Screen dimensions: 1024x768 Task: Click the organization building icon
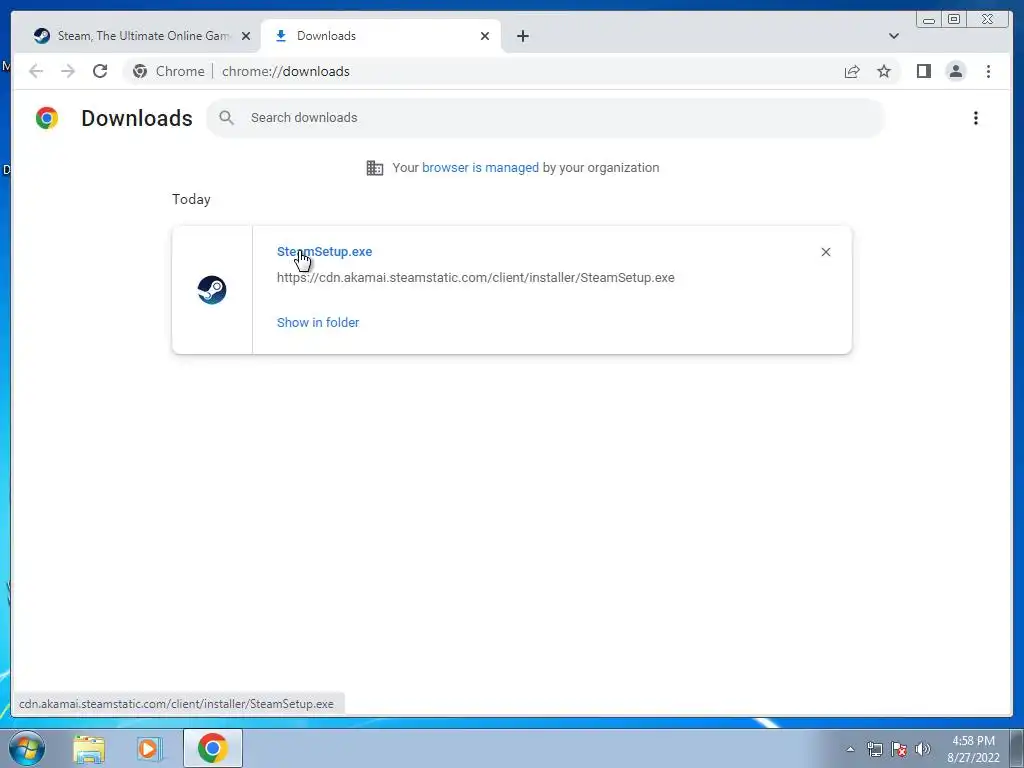[x=375, y=168]
